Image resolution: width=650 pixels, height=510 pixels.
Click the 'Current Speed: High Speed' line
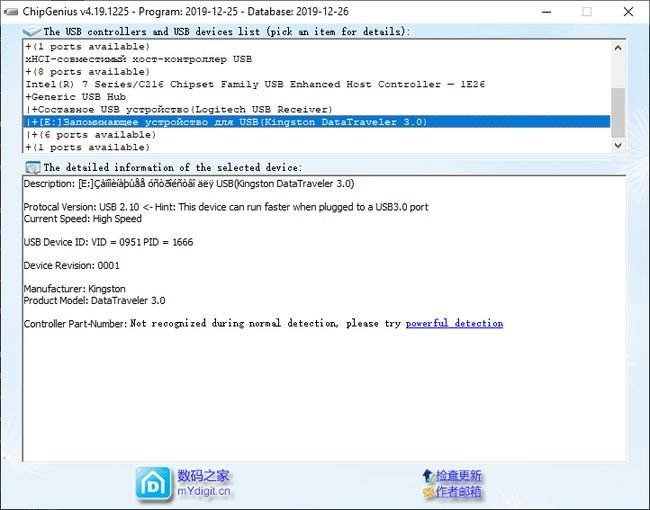82,219
